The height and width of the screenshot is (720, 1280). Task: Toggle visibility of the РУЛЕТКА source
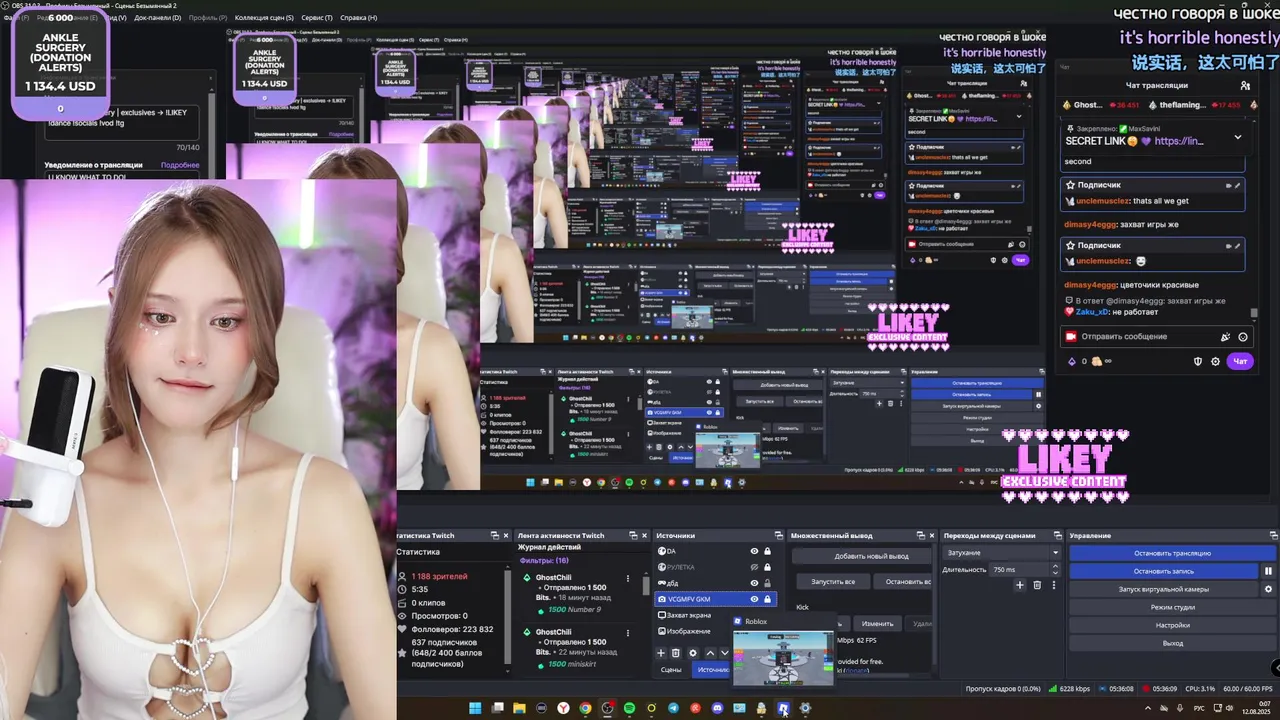tap(754, 567)
